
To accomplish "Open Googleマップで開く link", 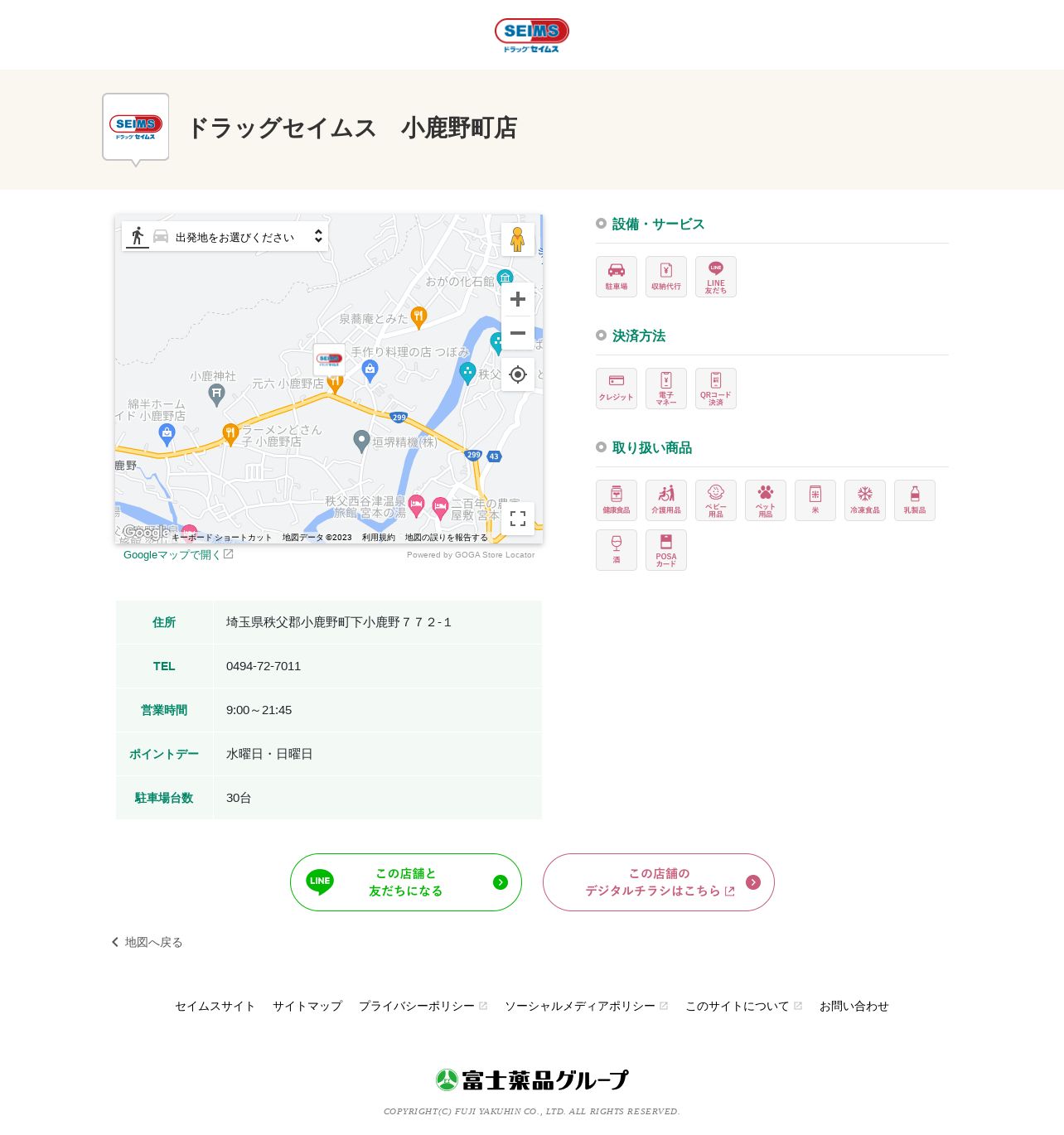I will tap(178, 554).
